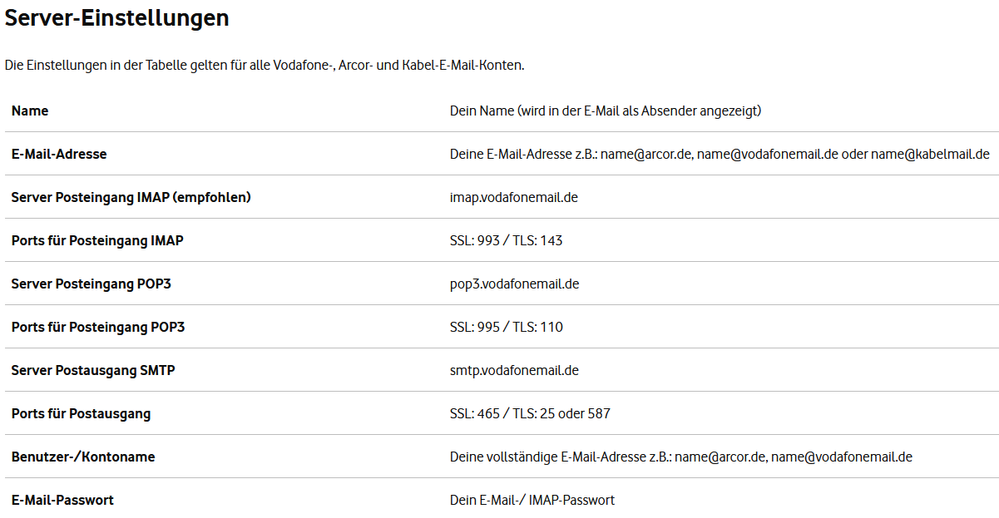Click the imap.vodafonemail.de server value
999x518 pixels.
coord(514,197)
